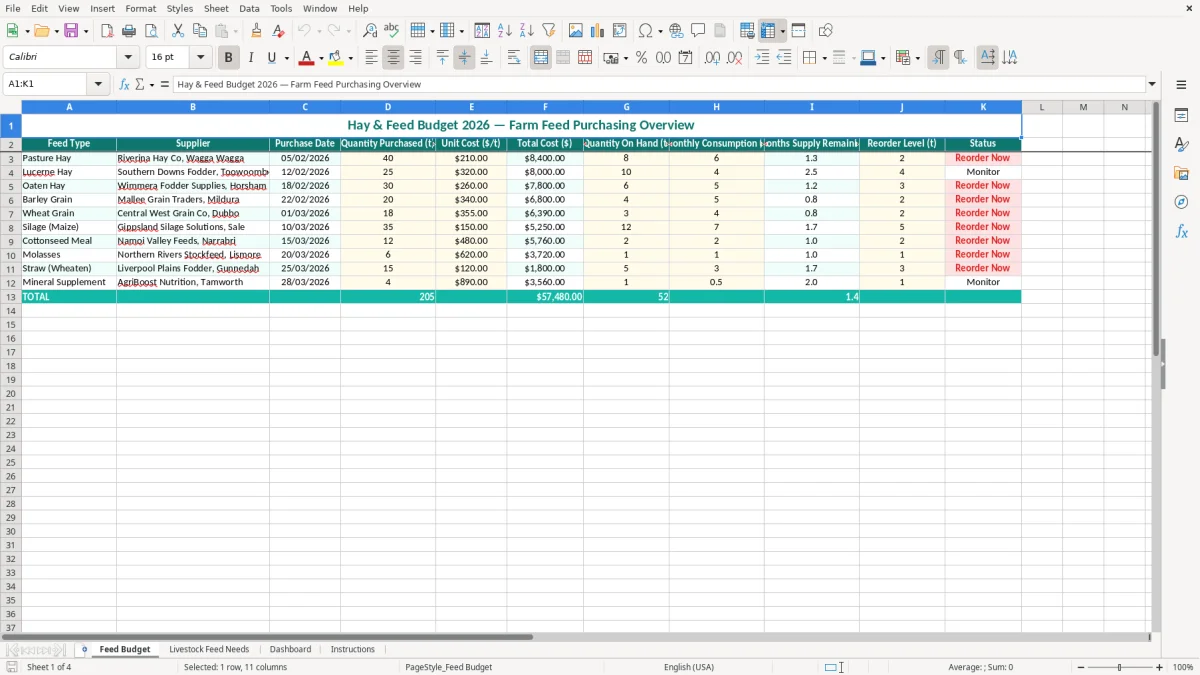1200x675 pixels.
Task: Open the Tools menu
Action: (x=281, y=8)
